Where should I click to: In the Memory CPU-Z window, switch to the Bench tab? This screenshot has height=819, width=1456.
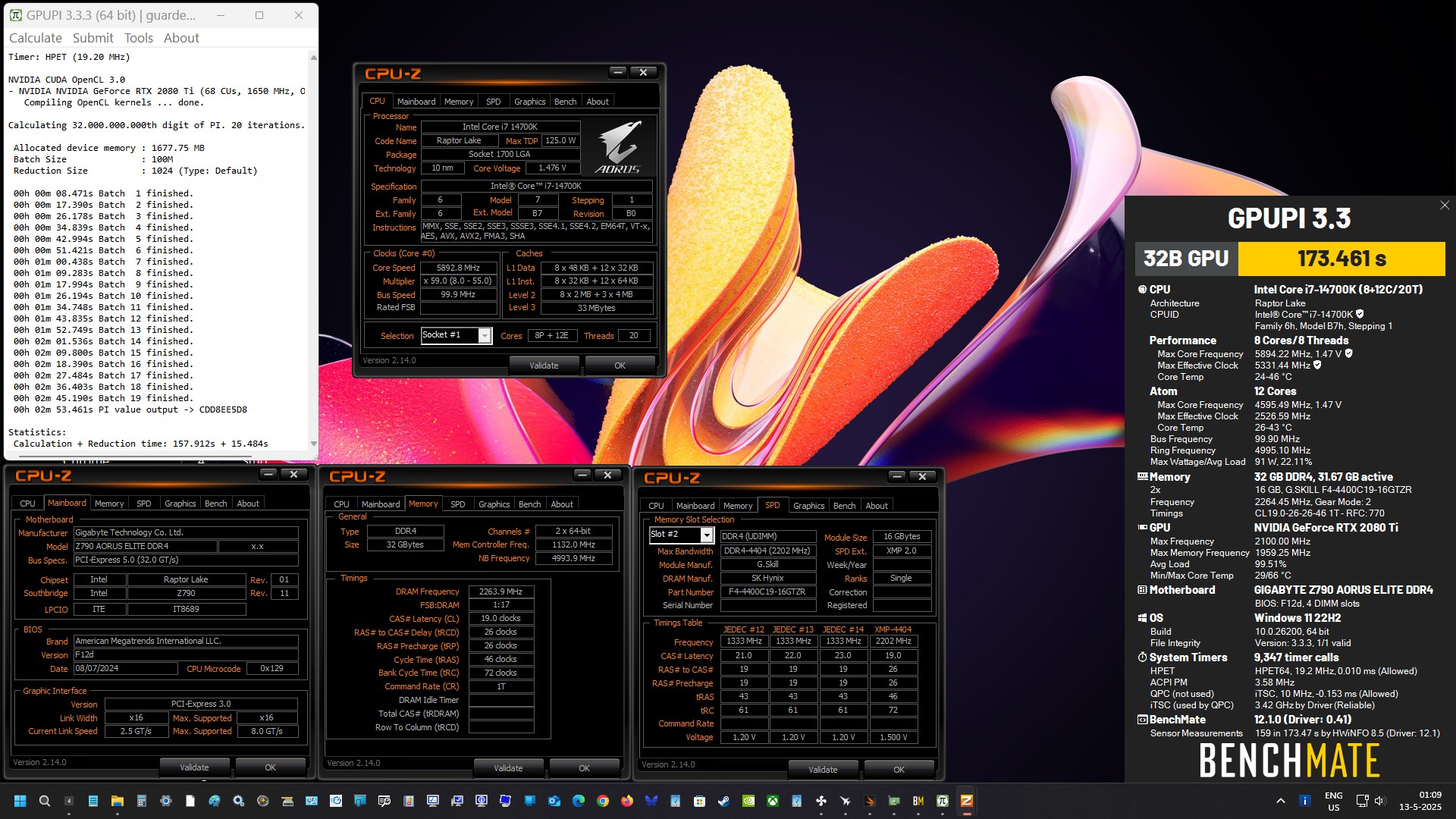(x=530, y=504)
